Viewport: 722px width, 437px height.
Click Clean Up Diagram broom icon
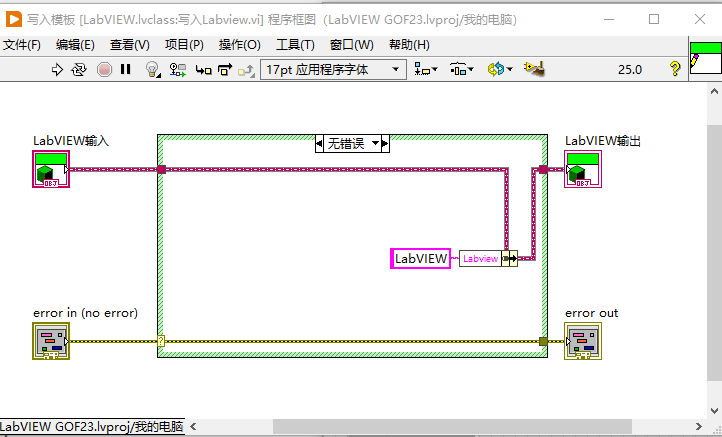pos(535,69)
